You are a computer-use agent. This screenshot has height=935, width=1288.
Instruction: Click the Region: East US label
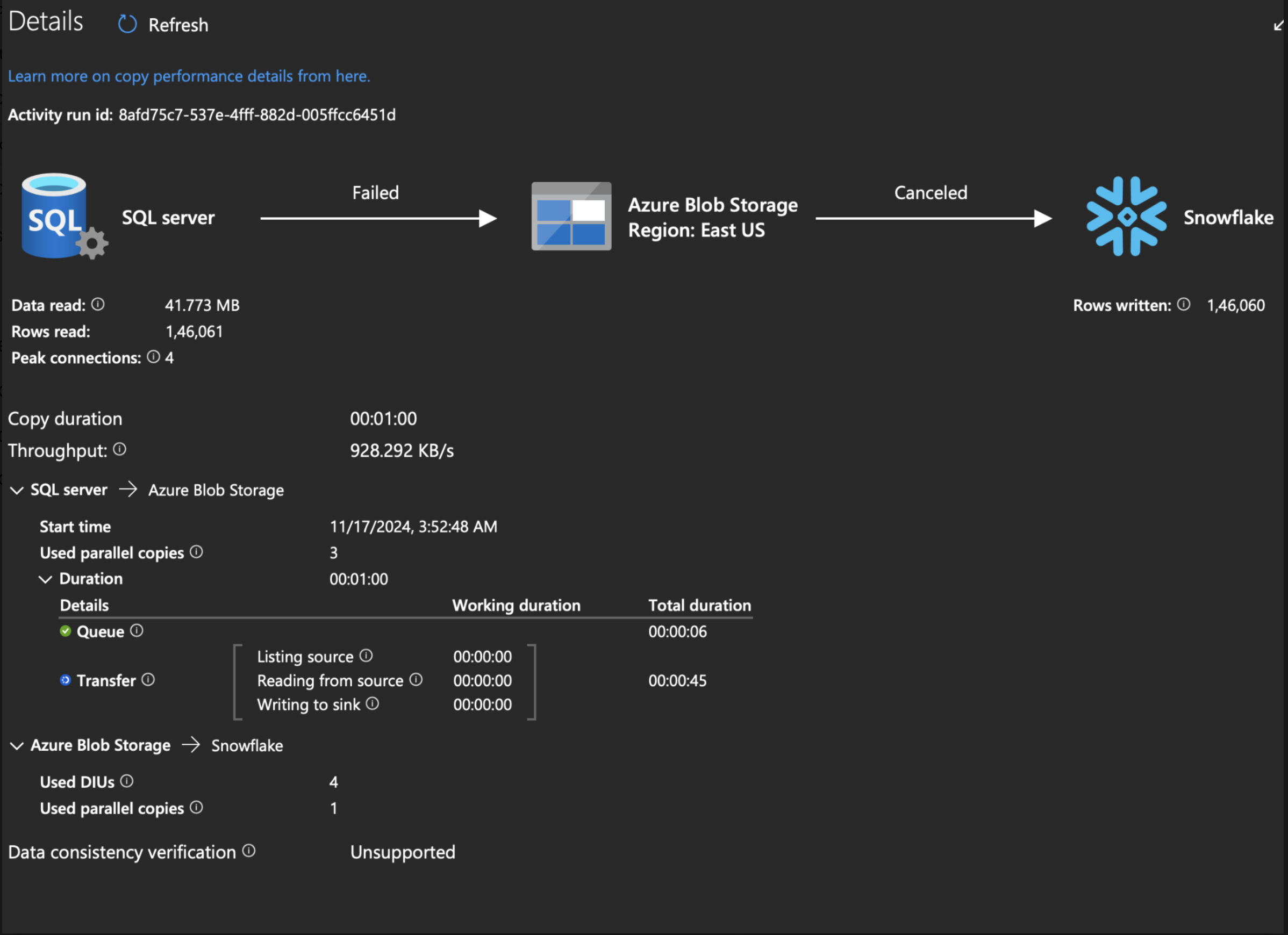click(x=696, y=230)
